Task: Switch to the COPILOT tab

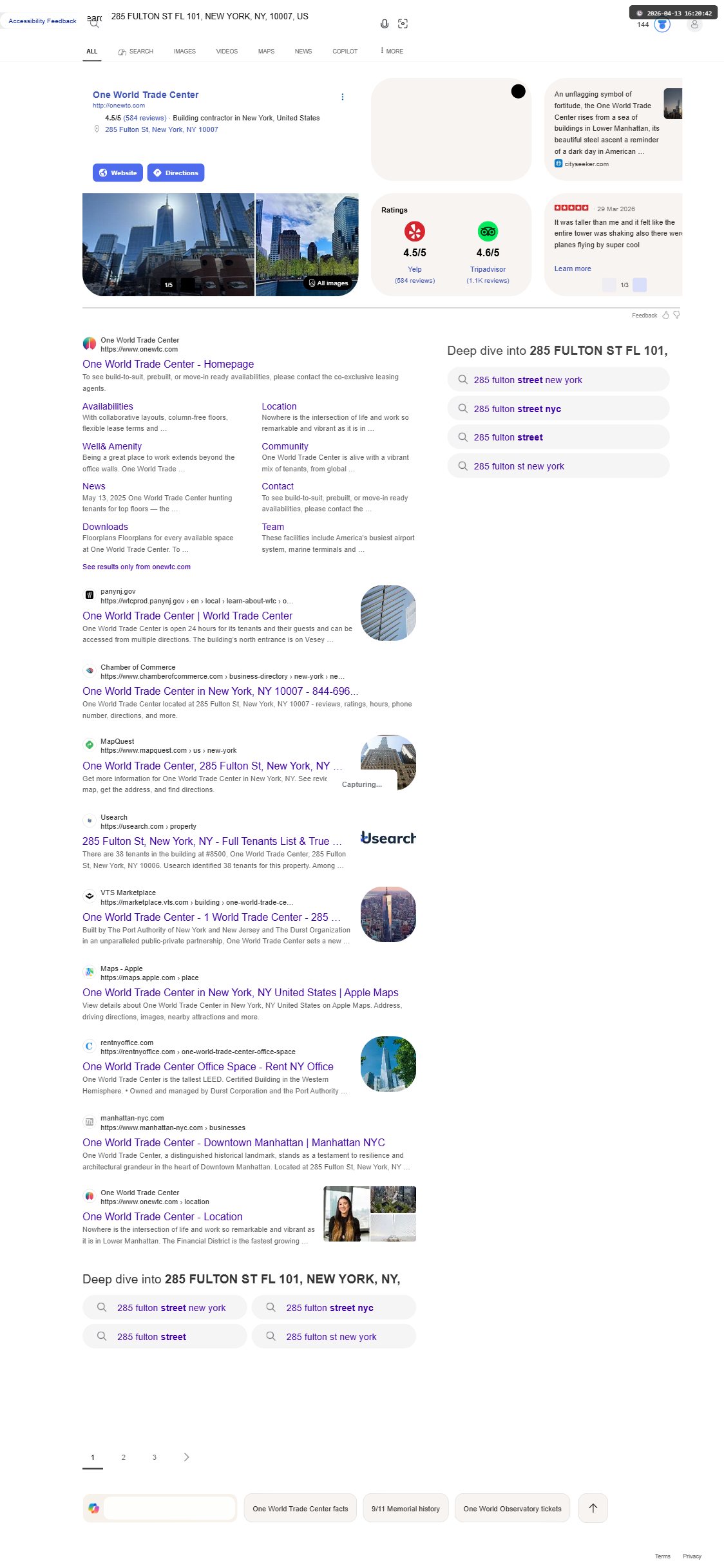Action: (x=345, y=52)
